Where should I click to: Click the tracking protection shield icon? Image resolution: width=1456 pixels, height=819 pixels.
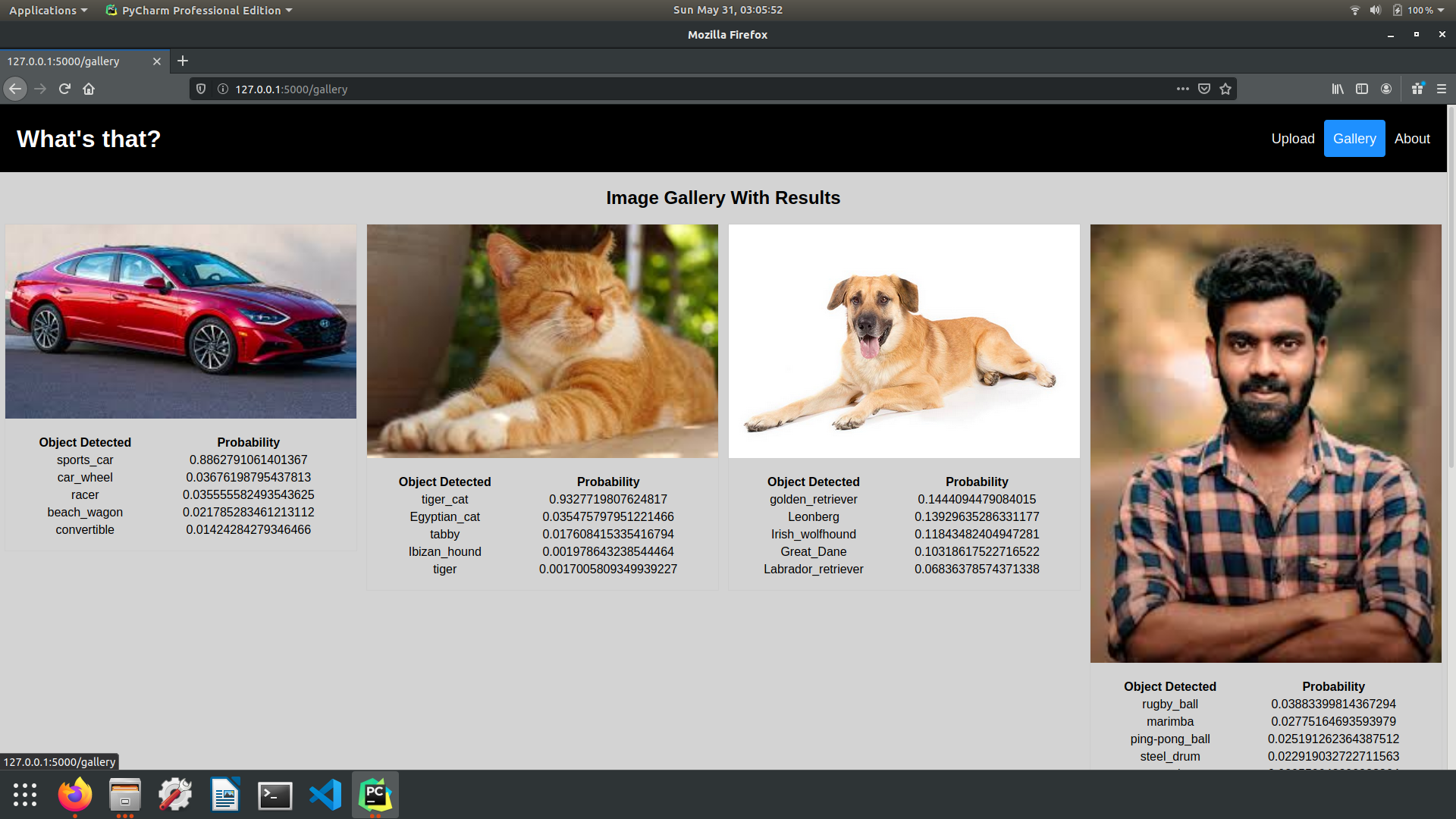pyautogui.click(x=201, y=89)
